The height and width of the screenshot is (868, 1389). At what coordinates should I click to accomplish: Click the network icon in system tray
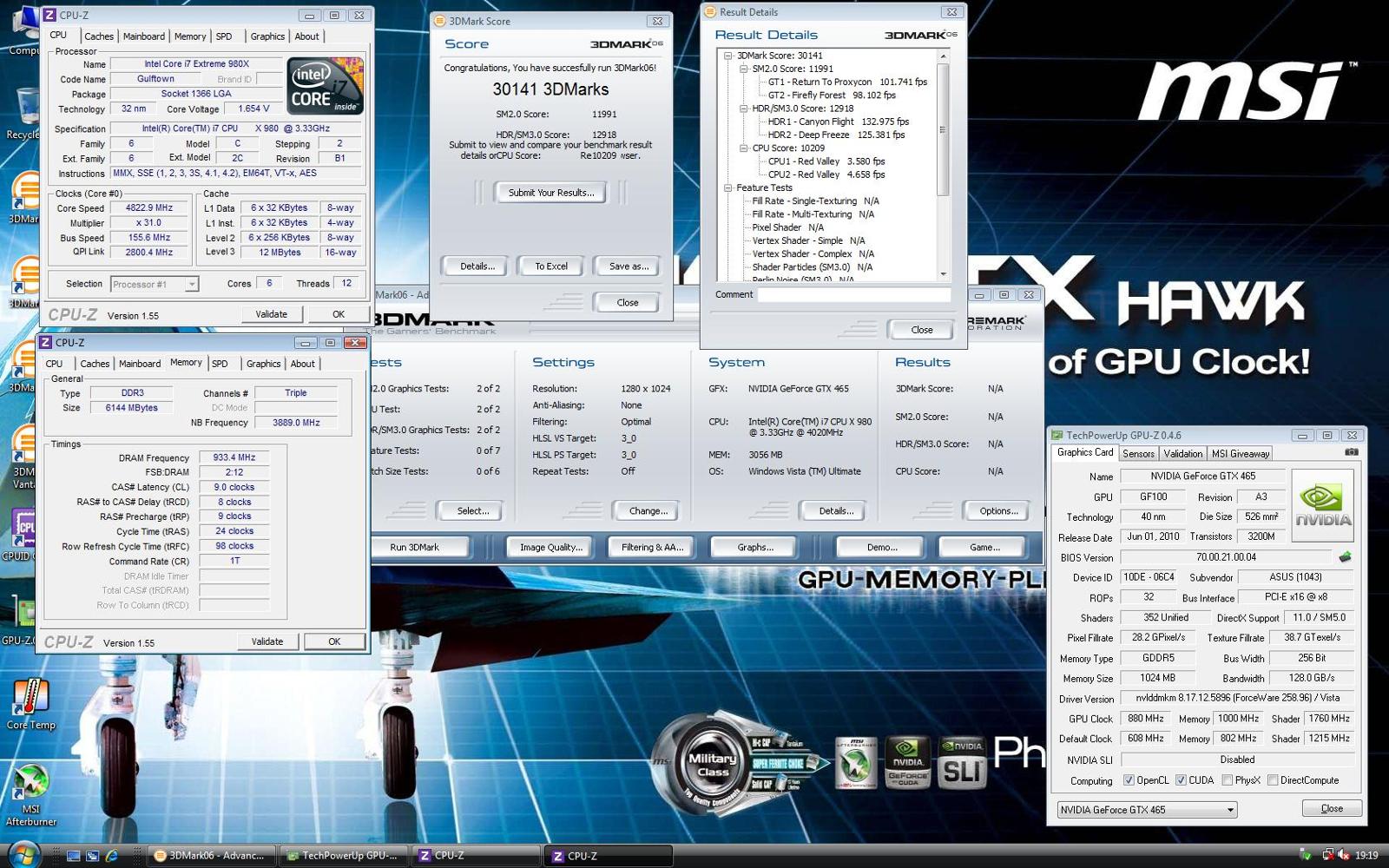click(x=1327, y=855)
